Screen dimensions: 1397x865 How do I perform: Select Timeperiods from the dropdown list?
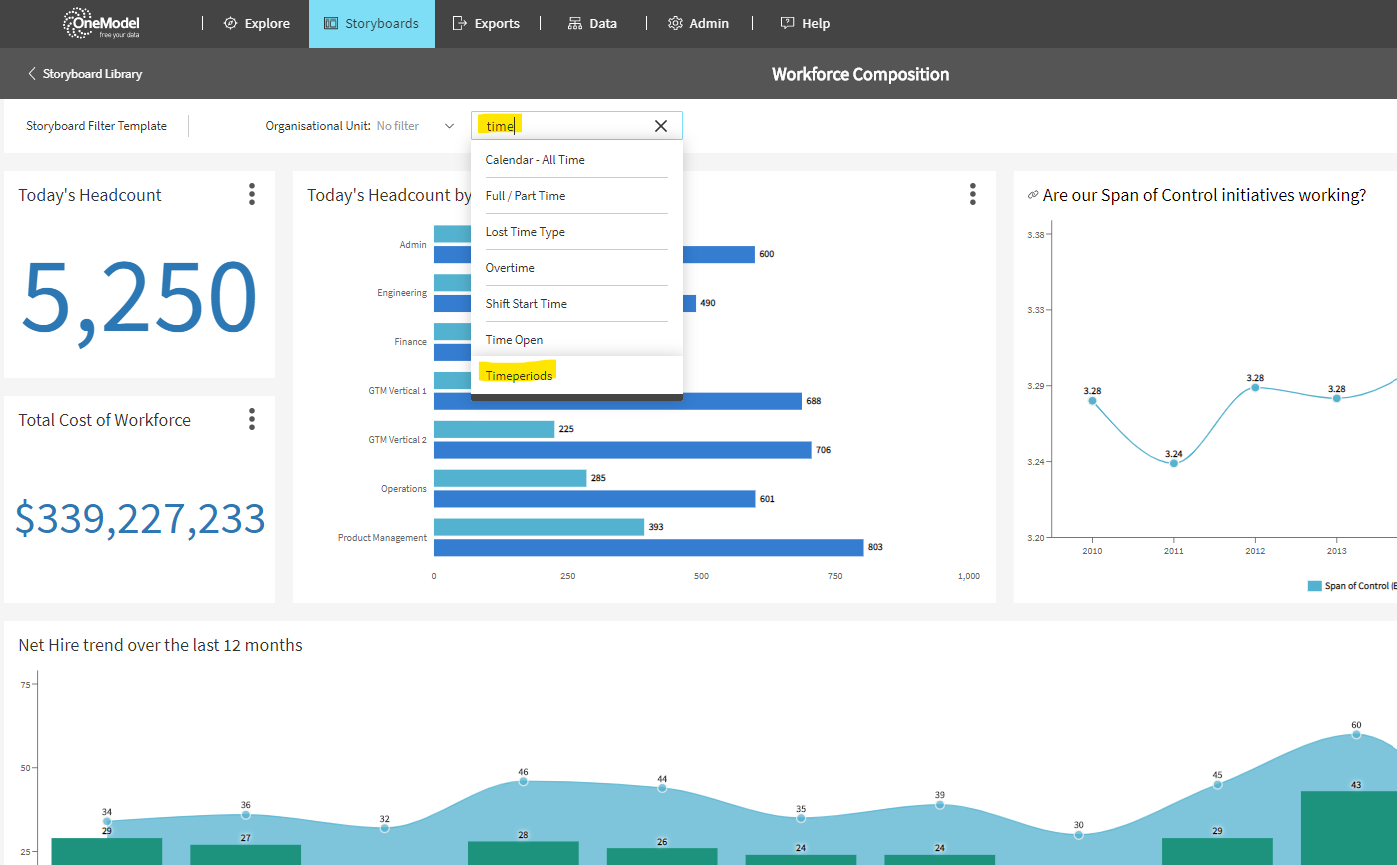519,376
